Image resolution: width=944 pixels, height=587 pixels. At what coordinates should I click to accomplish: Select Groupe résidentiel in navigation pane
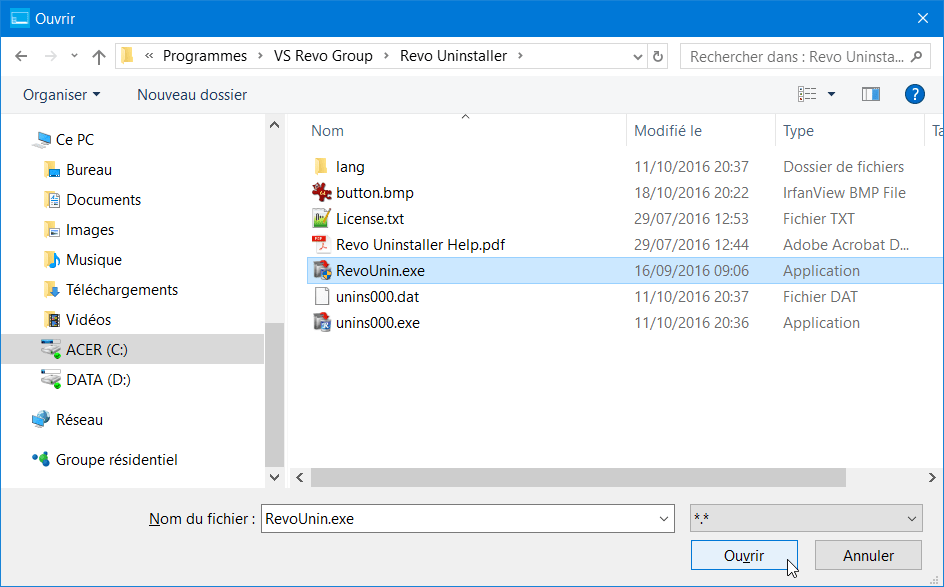tap(117, 460)
